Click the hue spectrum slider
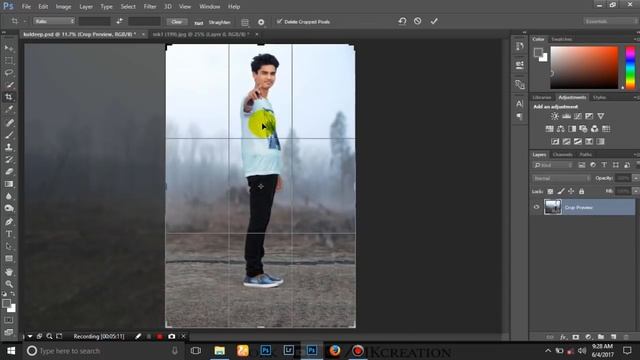 [x=631, y=67]
